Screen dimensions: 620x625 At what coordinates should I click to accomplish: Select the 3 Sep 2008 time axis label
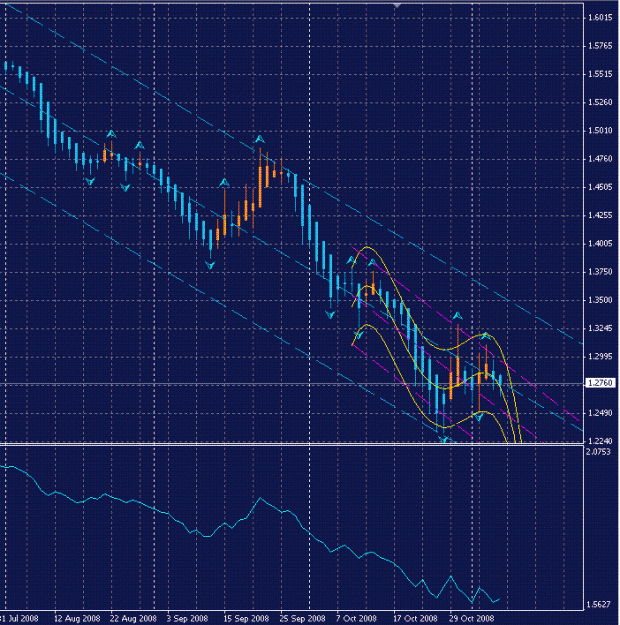tap(187, 619)
